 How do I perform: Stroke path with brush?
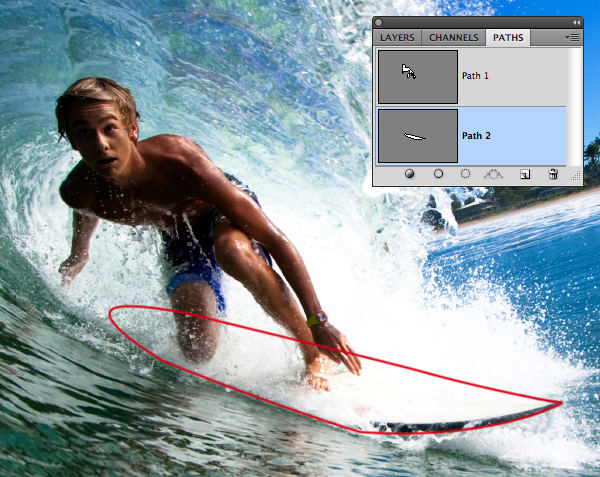click(x=439, y=174)
